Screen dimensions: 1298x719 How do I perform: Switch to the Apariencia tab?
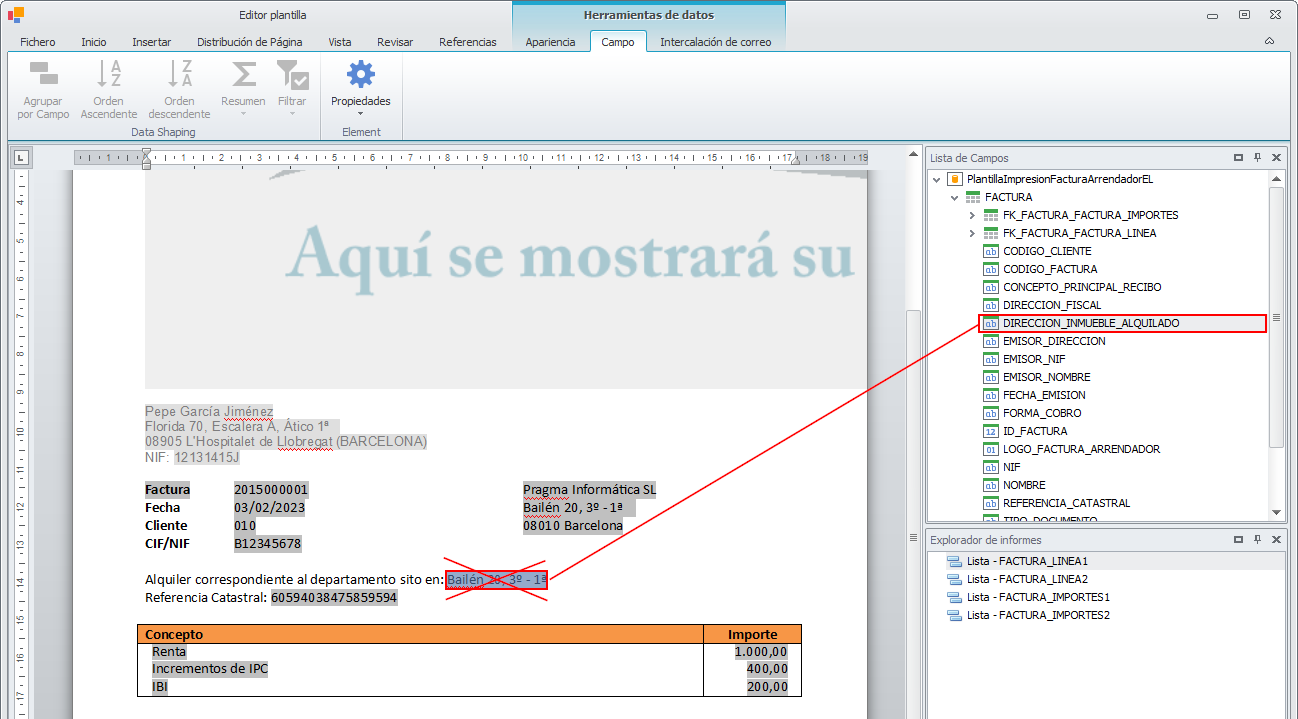pos(550,42)
